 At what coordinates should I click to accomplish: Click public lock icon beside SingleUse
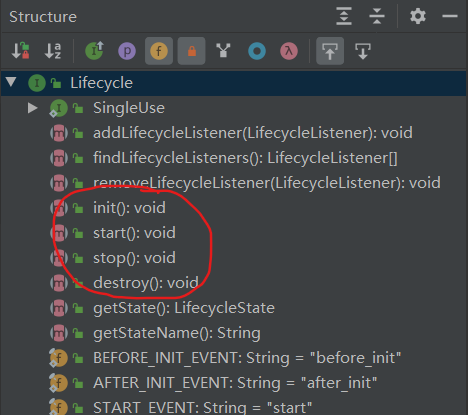[78, 108]
